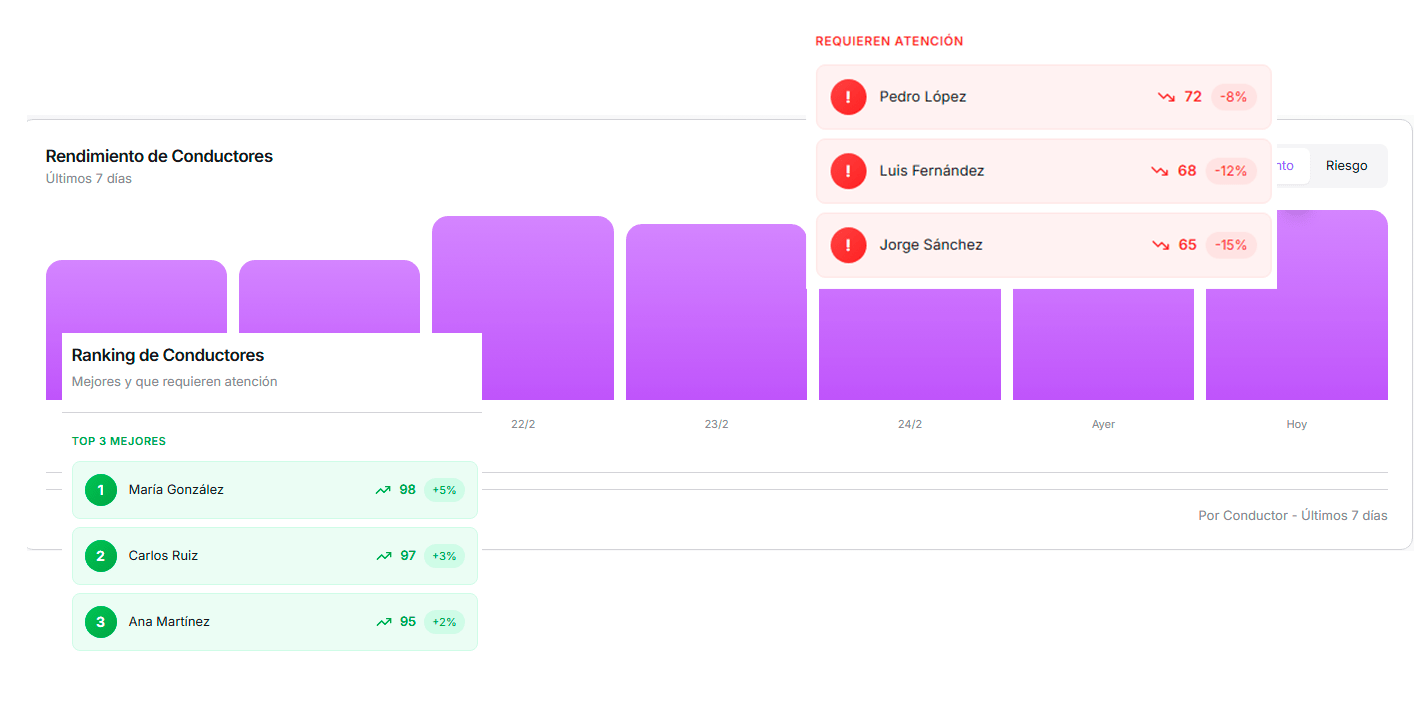Click the -15% badge for Jorge Sánchez
The width and height of the screenshot is (1425, 724).
click(1230, 245)
